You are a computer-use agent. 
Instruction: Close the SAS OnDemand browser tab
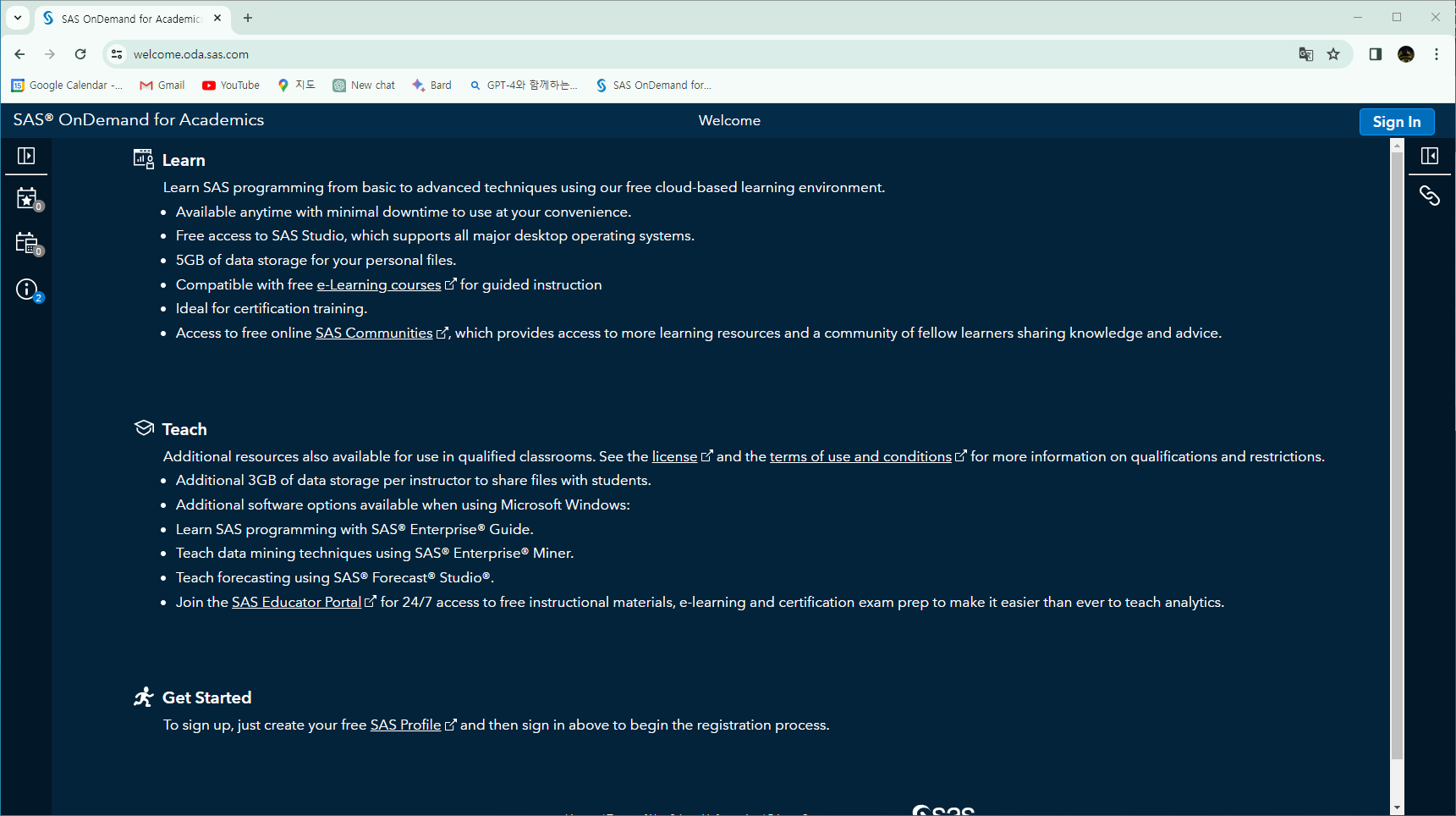pyautogui.click(x=217, y=18)
